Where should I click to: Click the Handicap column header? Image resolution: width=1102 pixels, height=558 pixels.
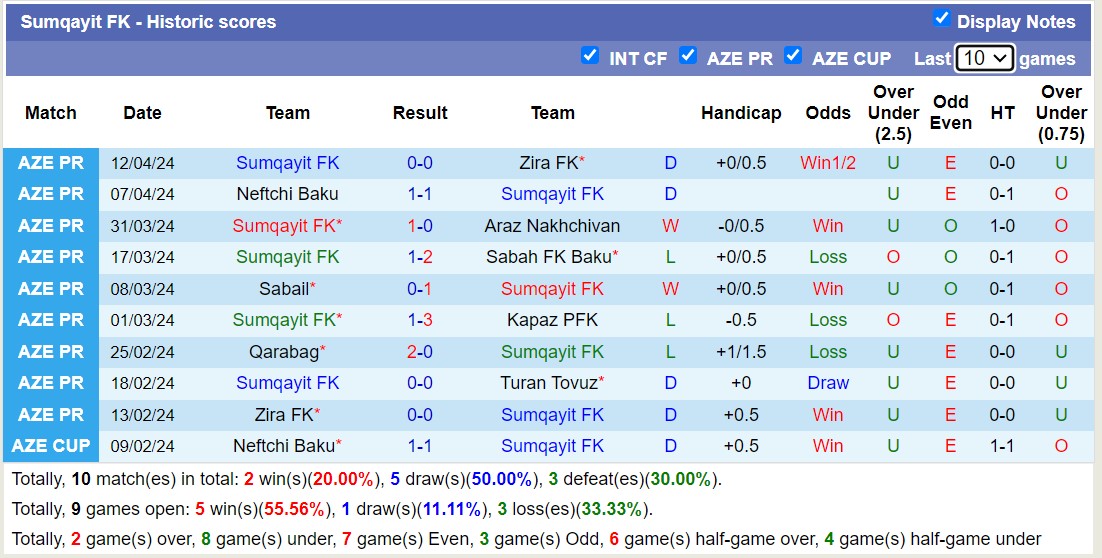741,113
